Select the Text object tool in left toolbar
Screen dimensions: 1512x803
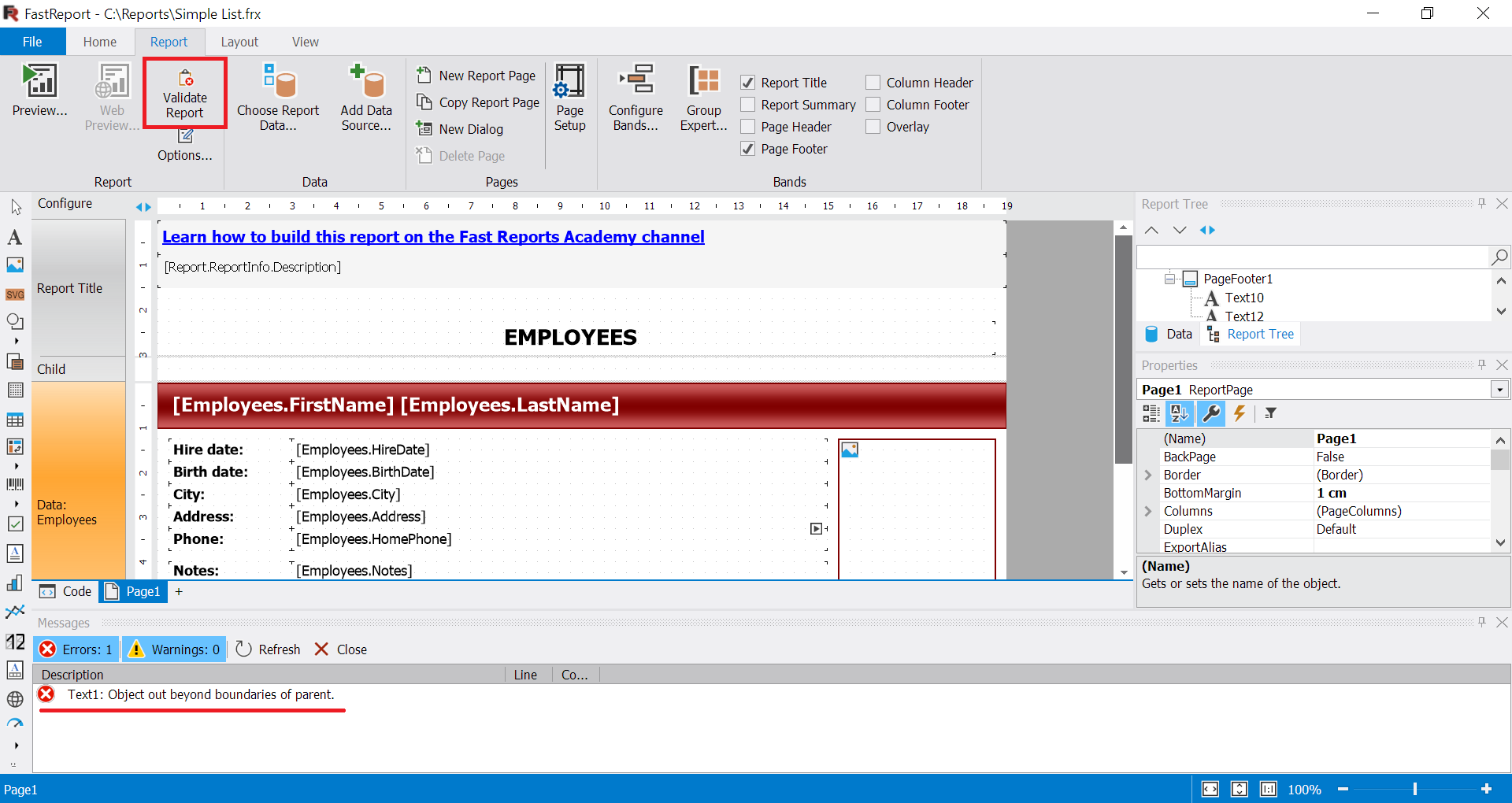pos(15,237)
